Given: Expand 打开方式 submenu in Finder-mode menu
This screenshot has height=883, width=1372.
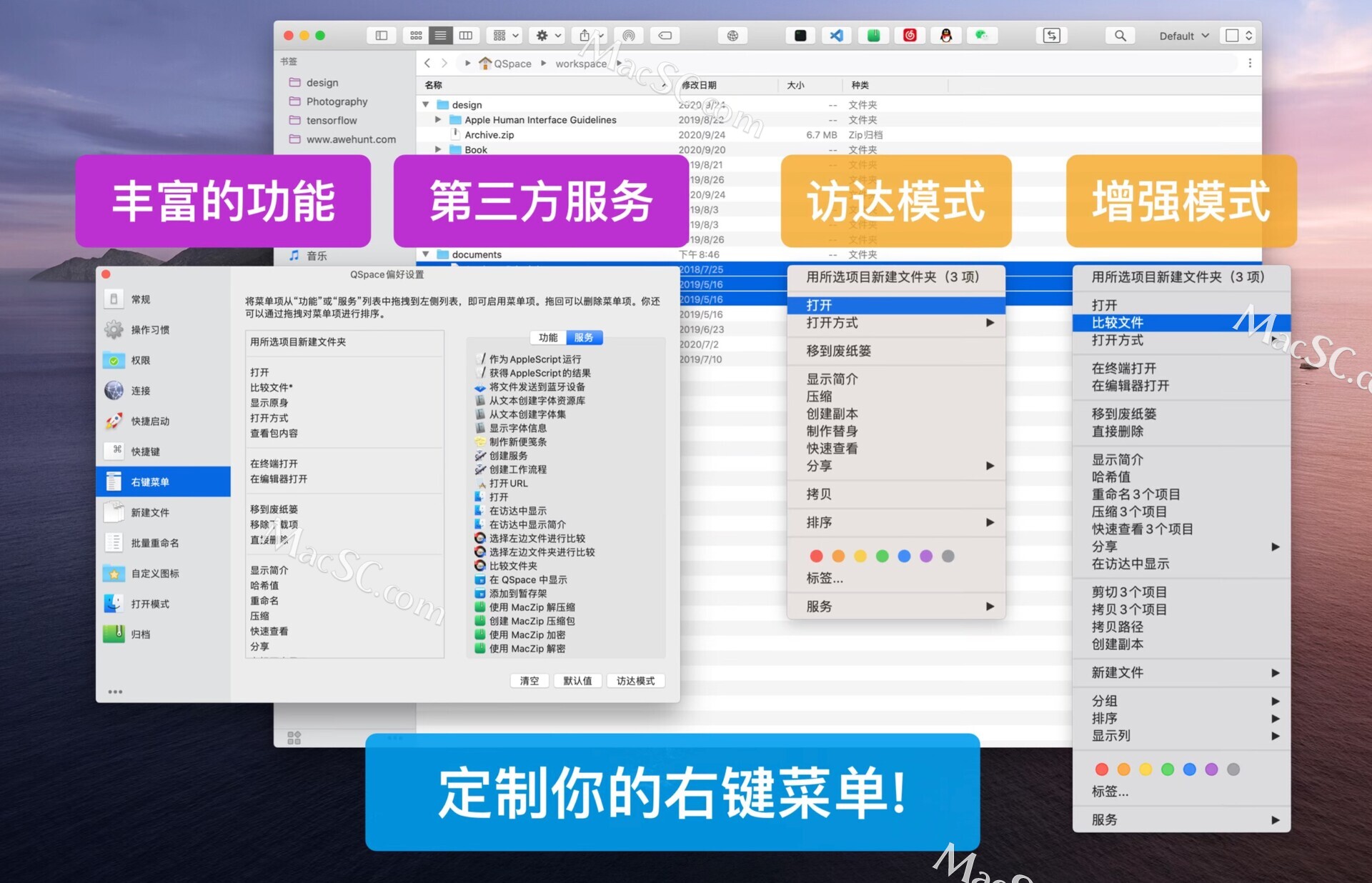Looking at the screenshot, I should [896, 323].
